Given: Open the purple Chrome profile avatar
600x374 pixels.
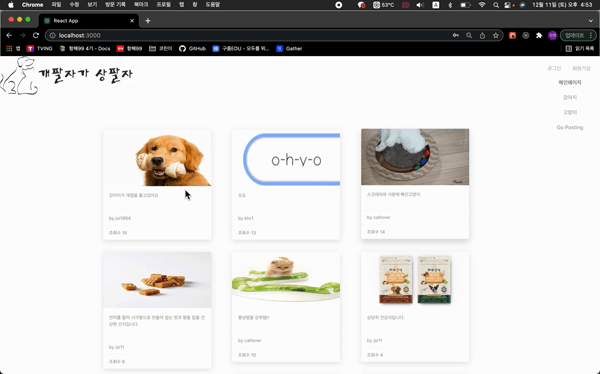Looking at the screenshot, I should [552, 35].
